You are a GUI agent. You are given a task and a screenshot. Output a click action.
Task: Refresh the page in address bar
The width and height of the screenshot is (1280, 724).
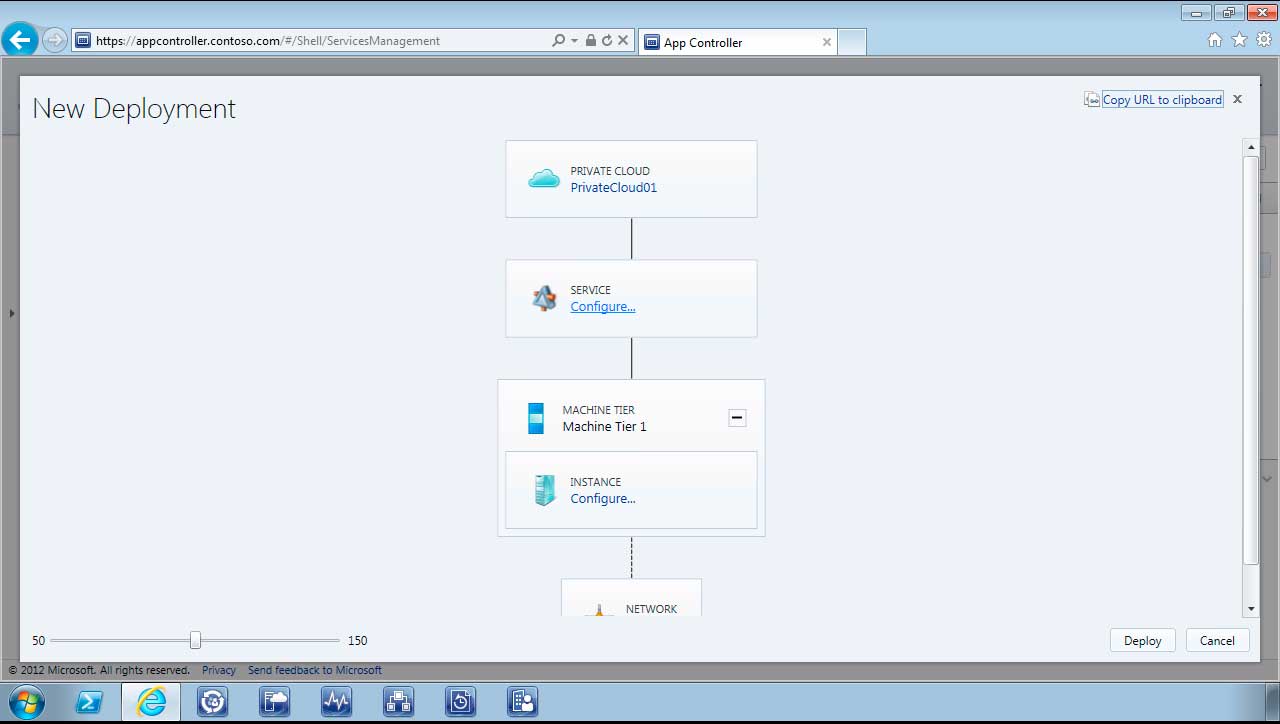pyautogui.click(x=607, y=41)
